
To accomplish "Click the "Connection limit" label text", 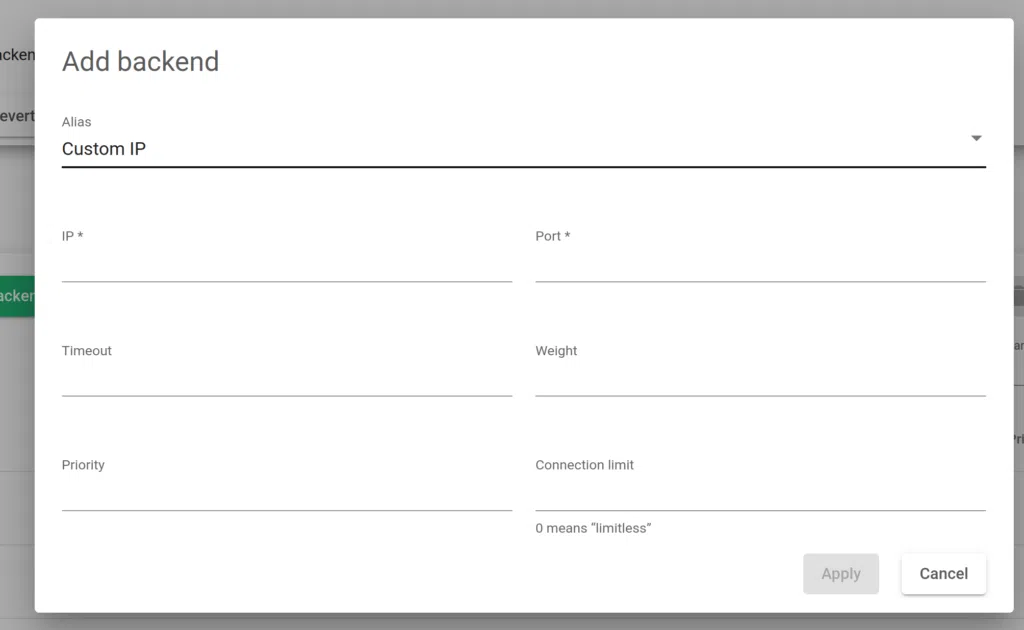I will coord(584,465).
